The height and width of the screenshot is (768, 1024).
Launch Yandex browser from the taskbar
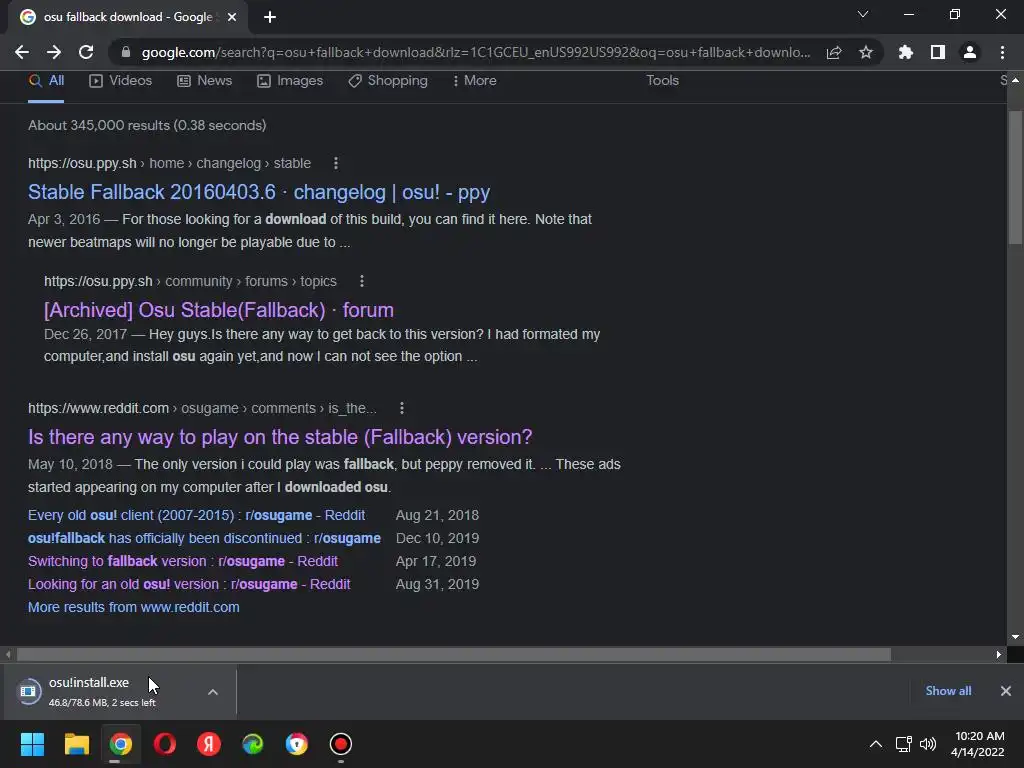209,744
